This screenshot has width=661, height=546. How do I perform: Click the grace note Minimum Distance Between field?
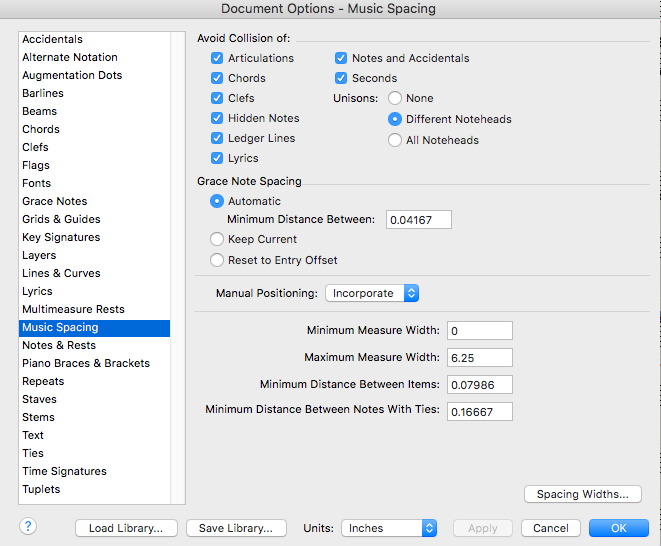point(418,219)
